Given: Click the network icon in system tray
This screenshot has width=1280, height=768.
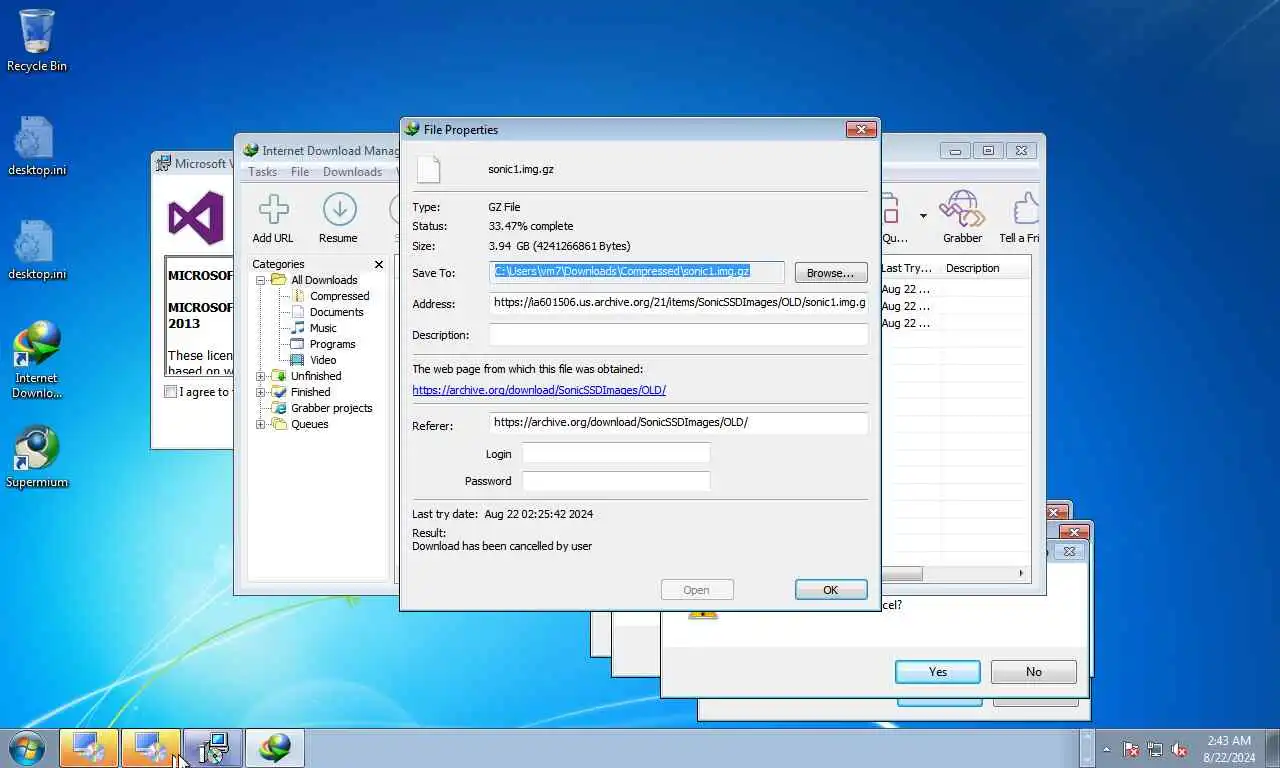Looking at the screenshot, I should (x=1155, y=749).
